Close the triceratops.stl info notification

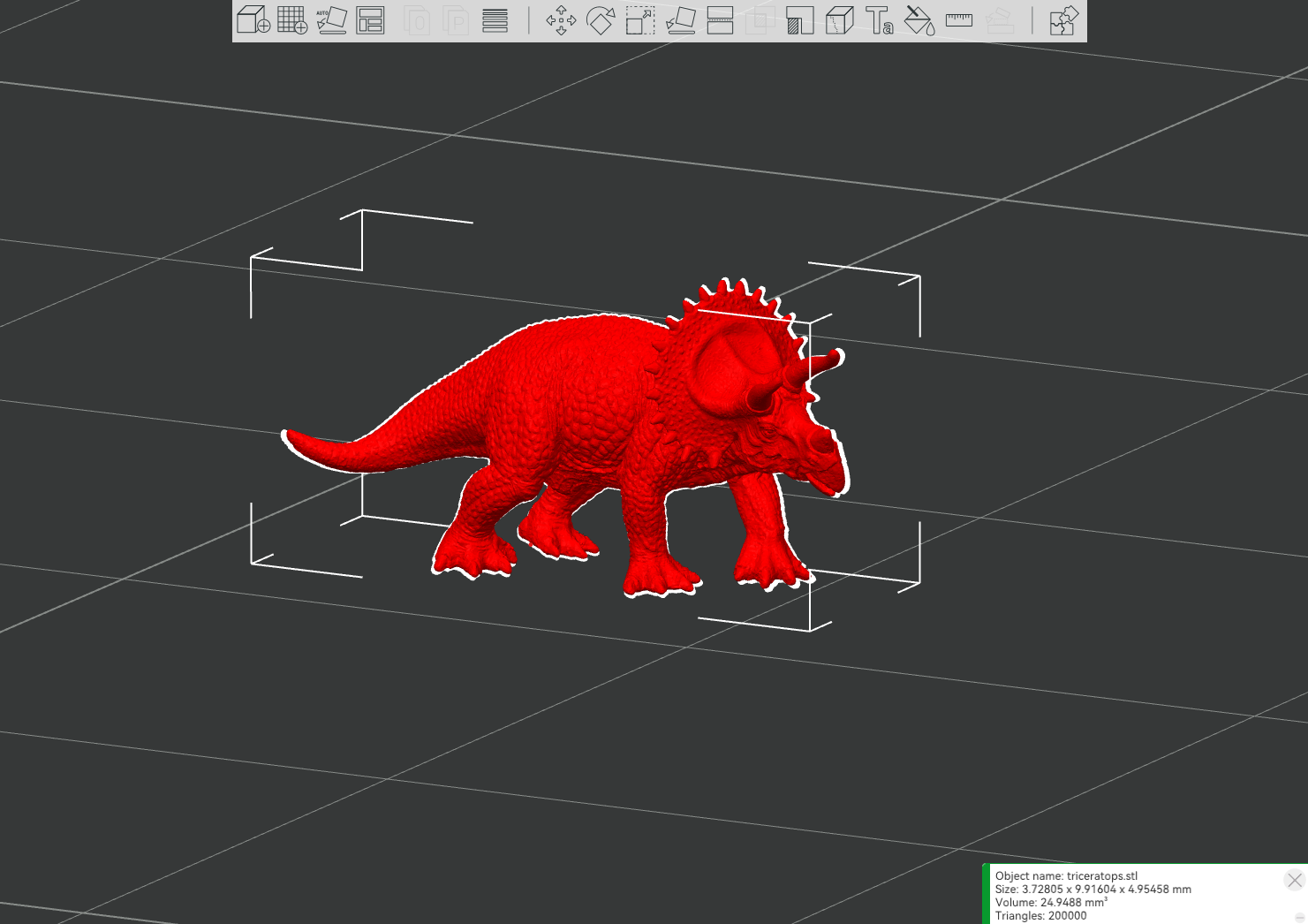point(1294,880)
